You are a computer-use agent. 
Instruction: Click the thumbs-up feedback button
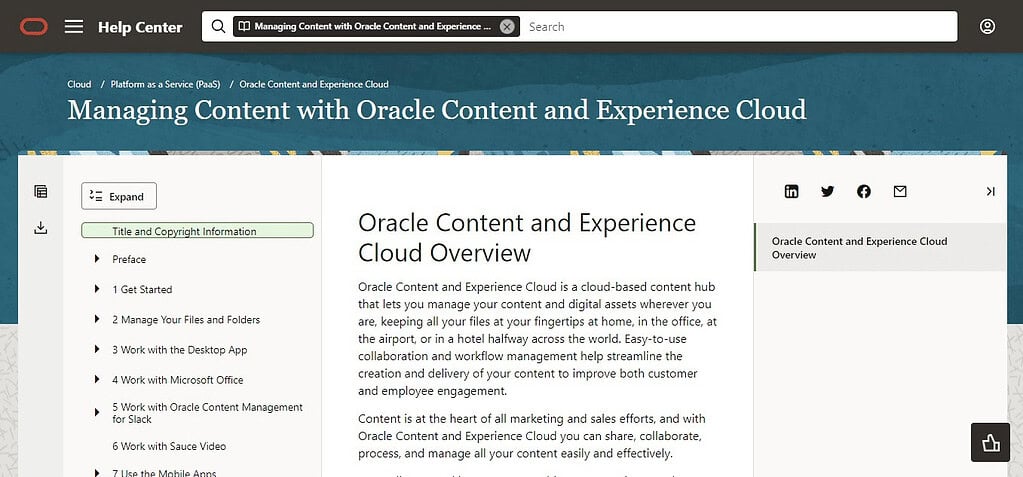[990, 442]
